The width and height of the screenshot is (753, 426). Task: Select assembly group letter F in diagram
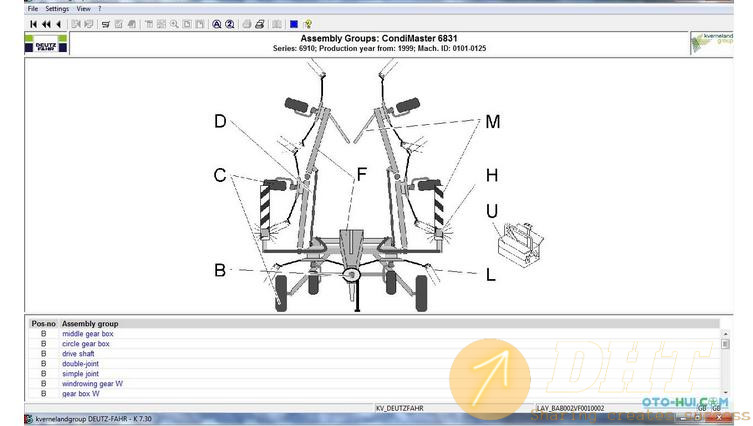click(362, 174)
